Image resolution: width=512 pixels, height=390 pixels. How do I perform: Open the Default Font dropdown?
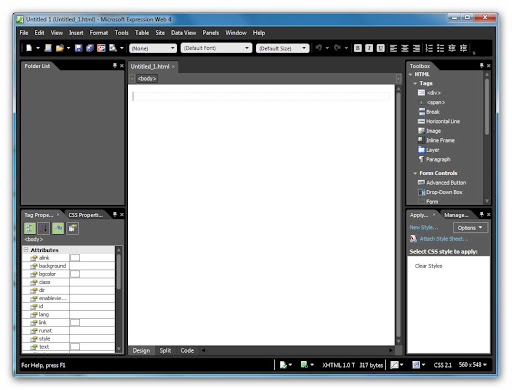216,48
